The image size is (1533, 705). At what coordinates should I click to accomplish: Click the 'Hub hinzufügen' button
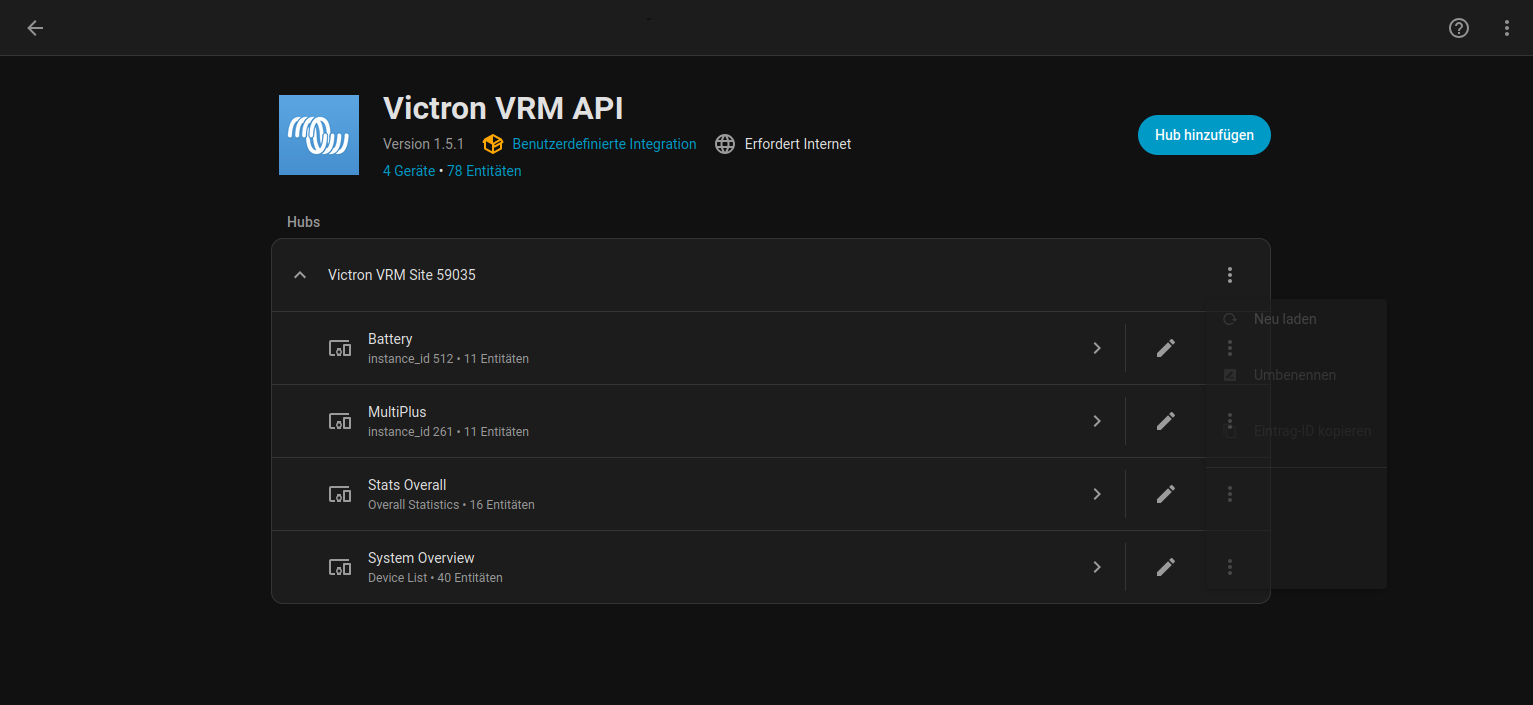1204,135
